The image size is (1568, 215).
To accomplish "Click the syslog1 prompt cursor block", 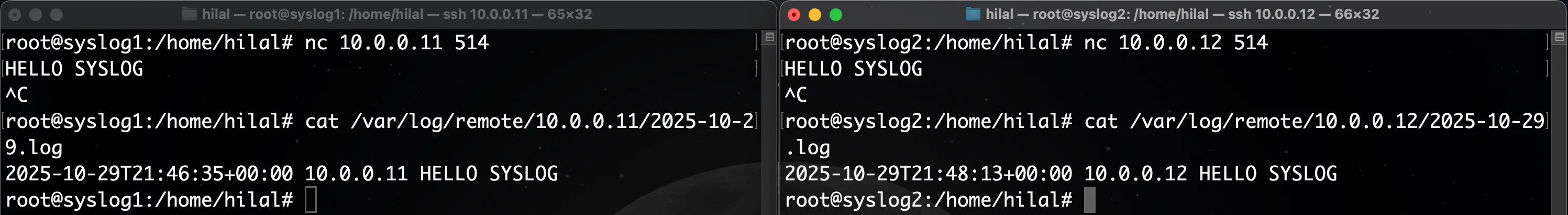I will coord(311,200).
